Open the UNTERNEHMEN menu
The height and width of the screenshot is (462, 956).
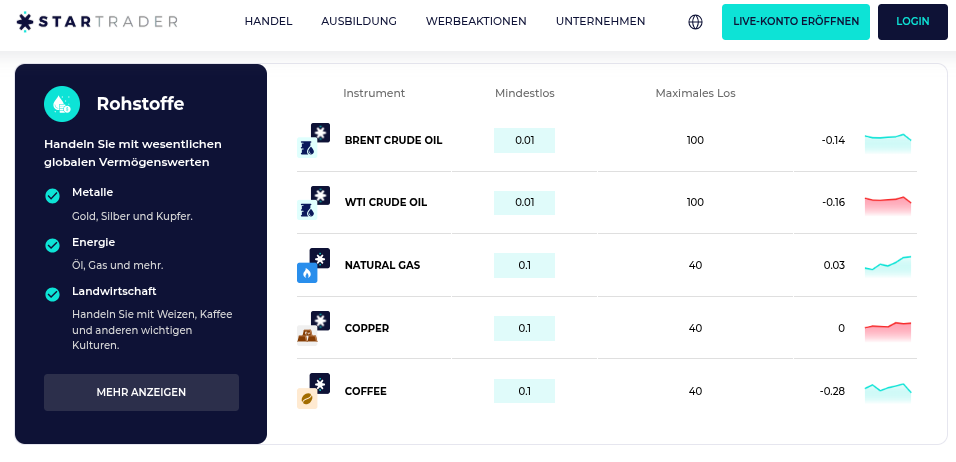pyautogui.click(x=601, y=21)
